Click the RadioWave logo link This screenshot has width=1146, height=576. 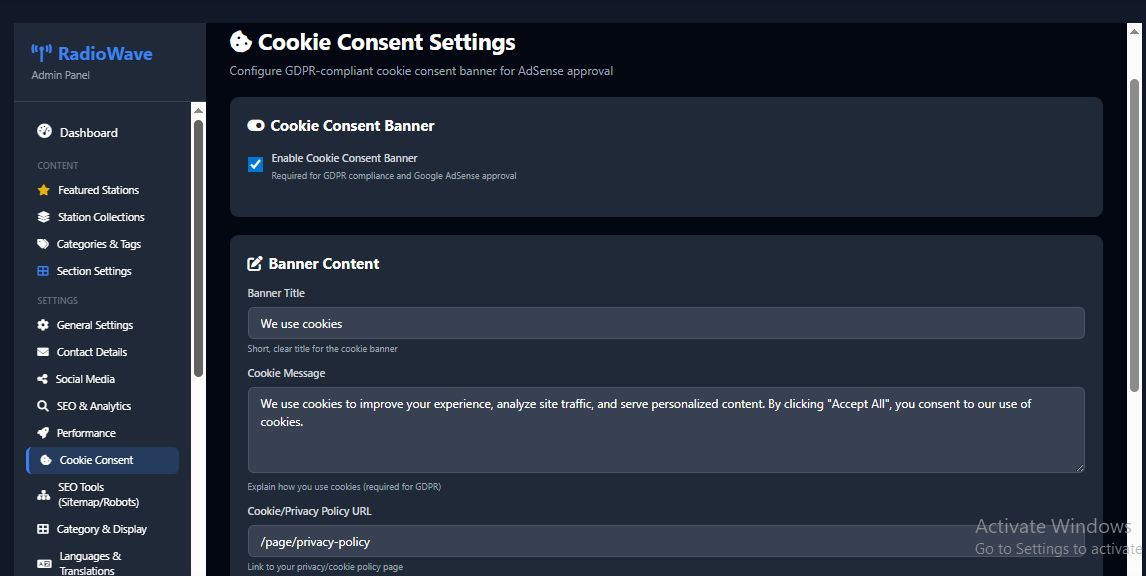92,54
